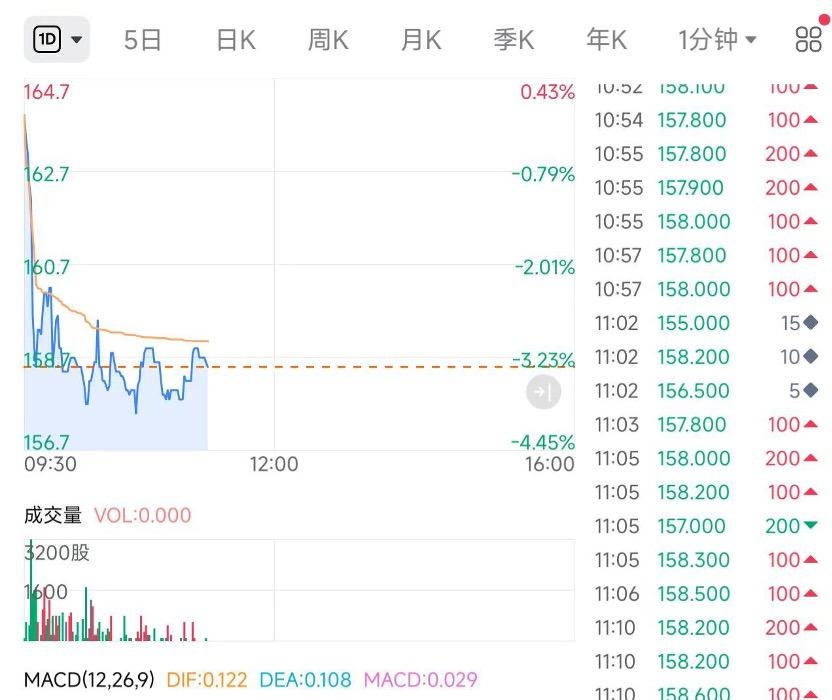Click the red up arrow on 158.500 trade
The image size is (832, 700).
[x=811, y=594]
